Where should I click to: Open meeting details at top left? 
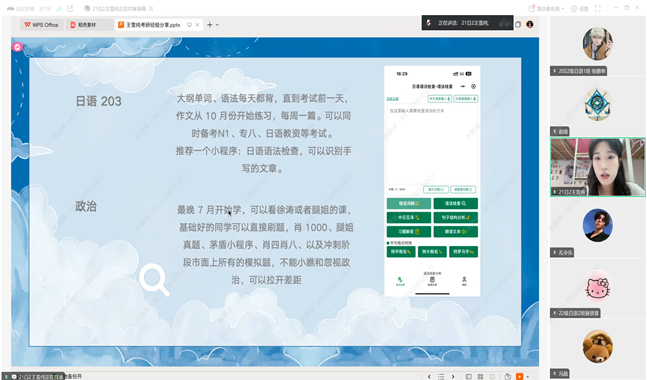click(x=21, y=9)
